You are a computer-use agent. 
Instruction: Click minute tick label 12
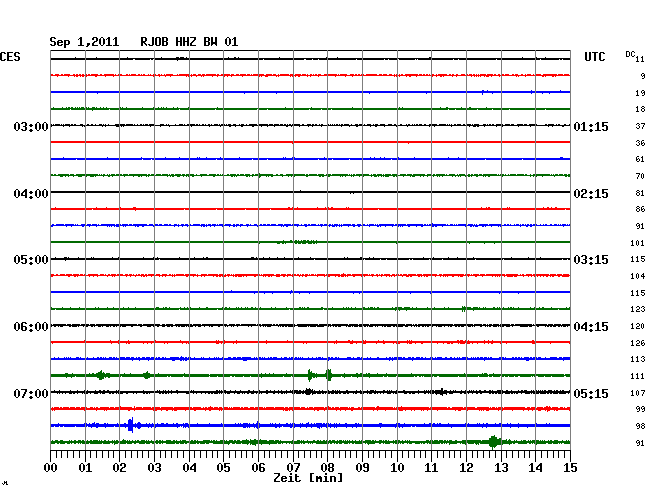tap(466, 468)
